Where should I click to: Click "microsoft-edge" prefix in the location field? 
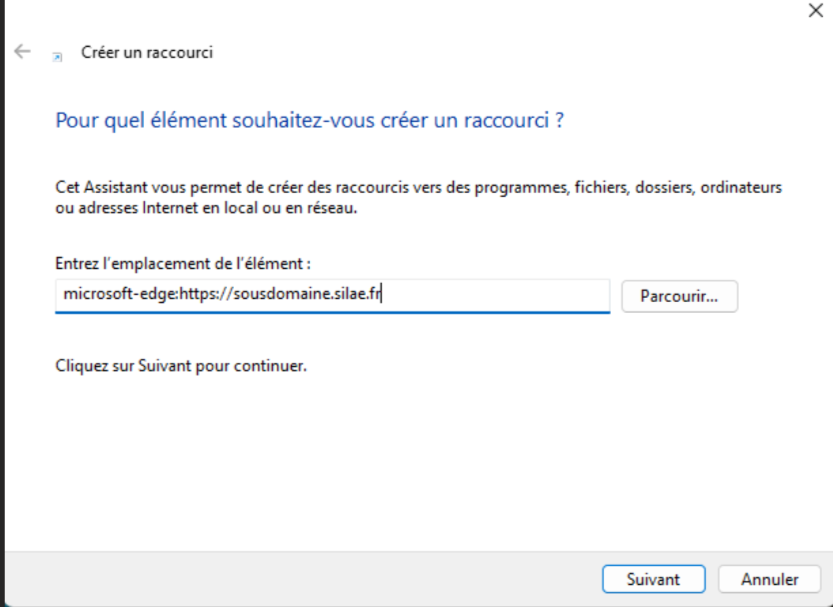[118, 296]
